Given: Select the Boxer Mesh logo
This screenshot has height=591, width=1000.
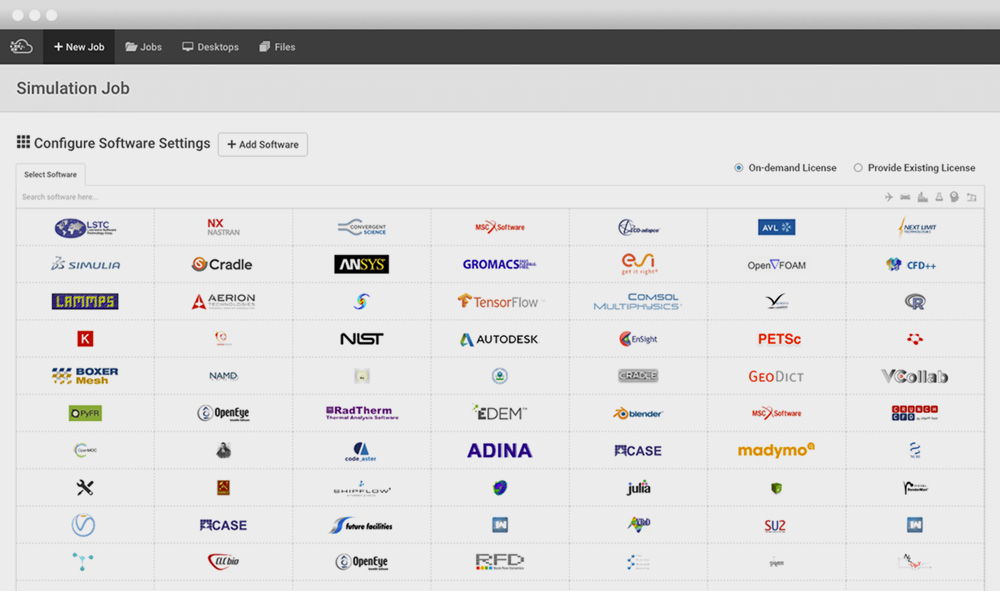Looking at the screenshot, I should coord(85,376).
